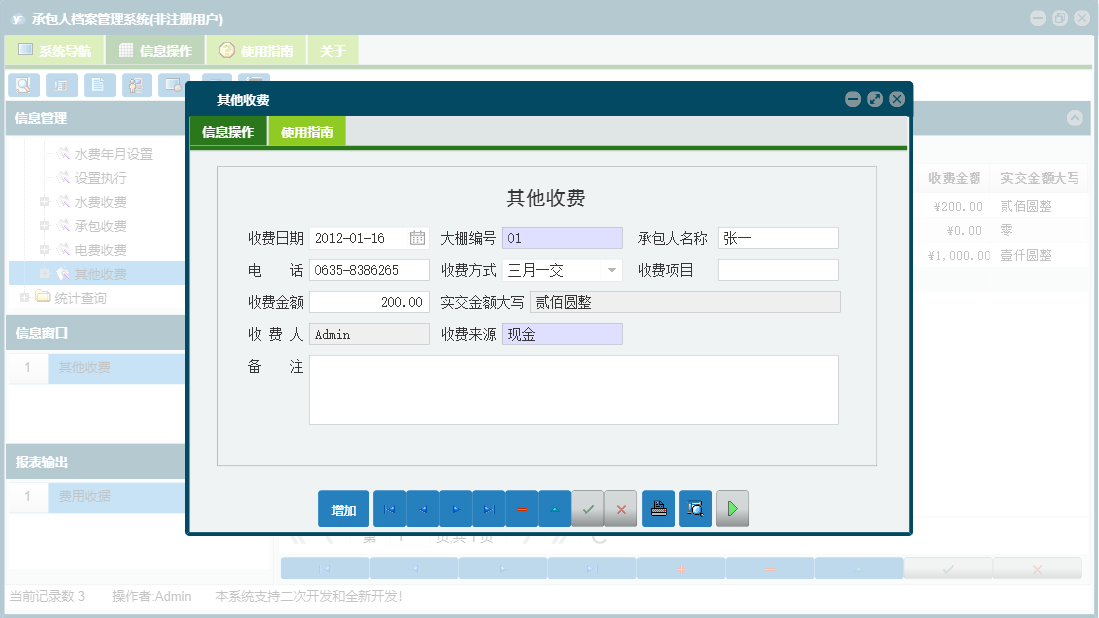This screenshot has width=1099, height=618.
Task: Jump to the first record using the navigation icon
Action: 390,508
